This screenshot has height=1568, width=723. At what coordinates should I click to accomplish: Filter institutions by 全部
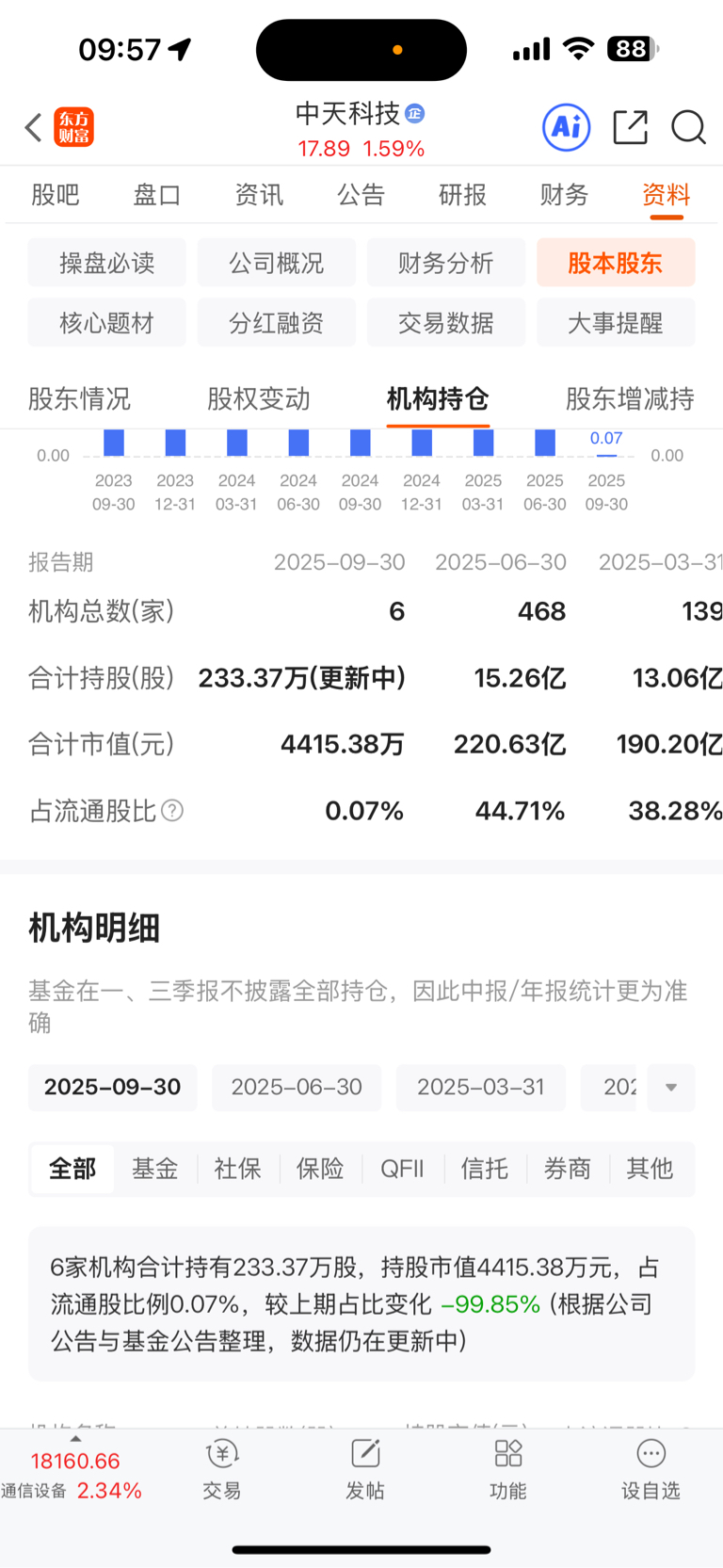pyautogui.click(x=72, y=1170)
